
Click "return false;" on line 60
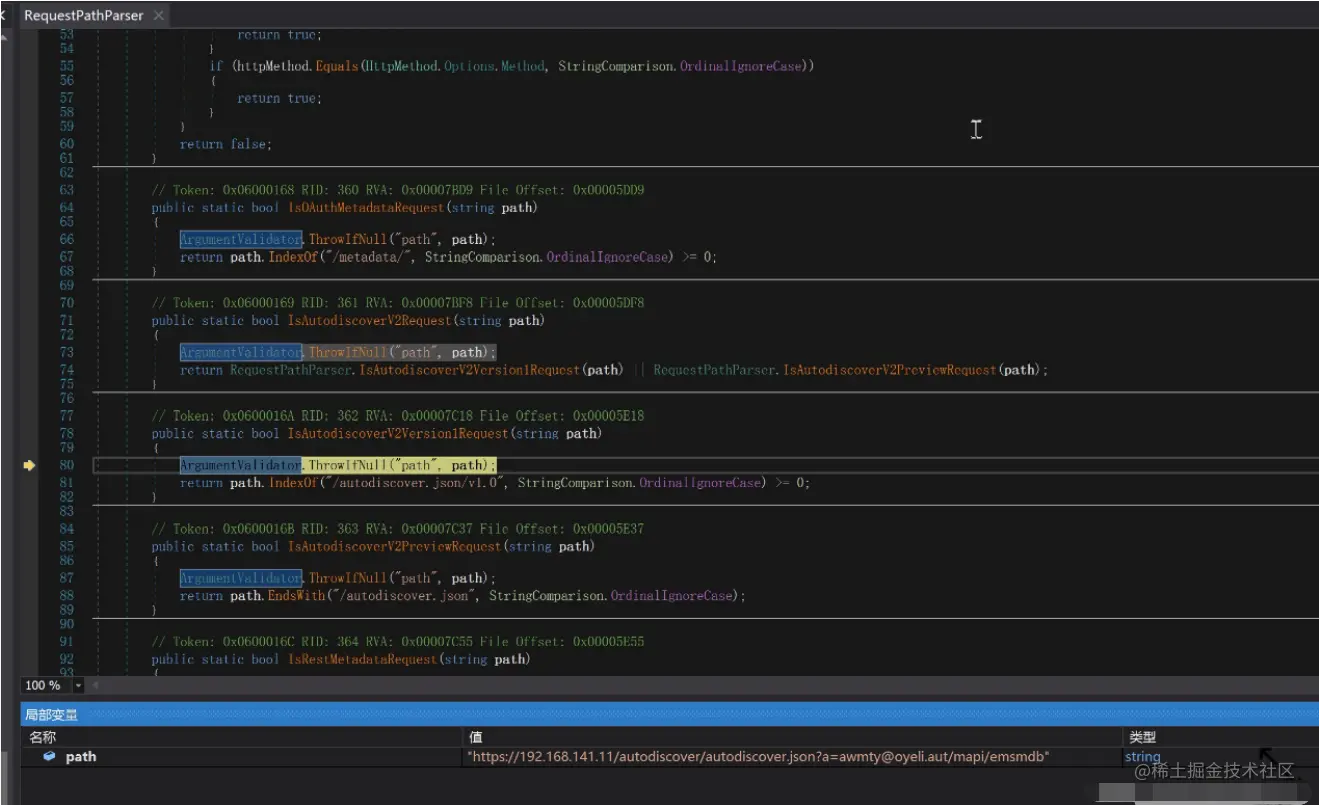click(226, 145)
